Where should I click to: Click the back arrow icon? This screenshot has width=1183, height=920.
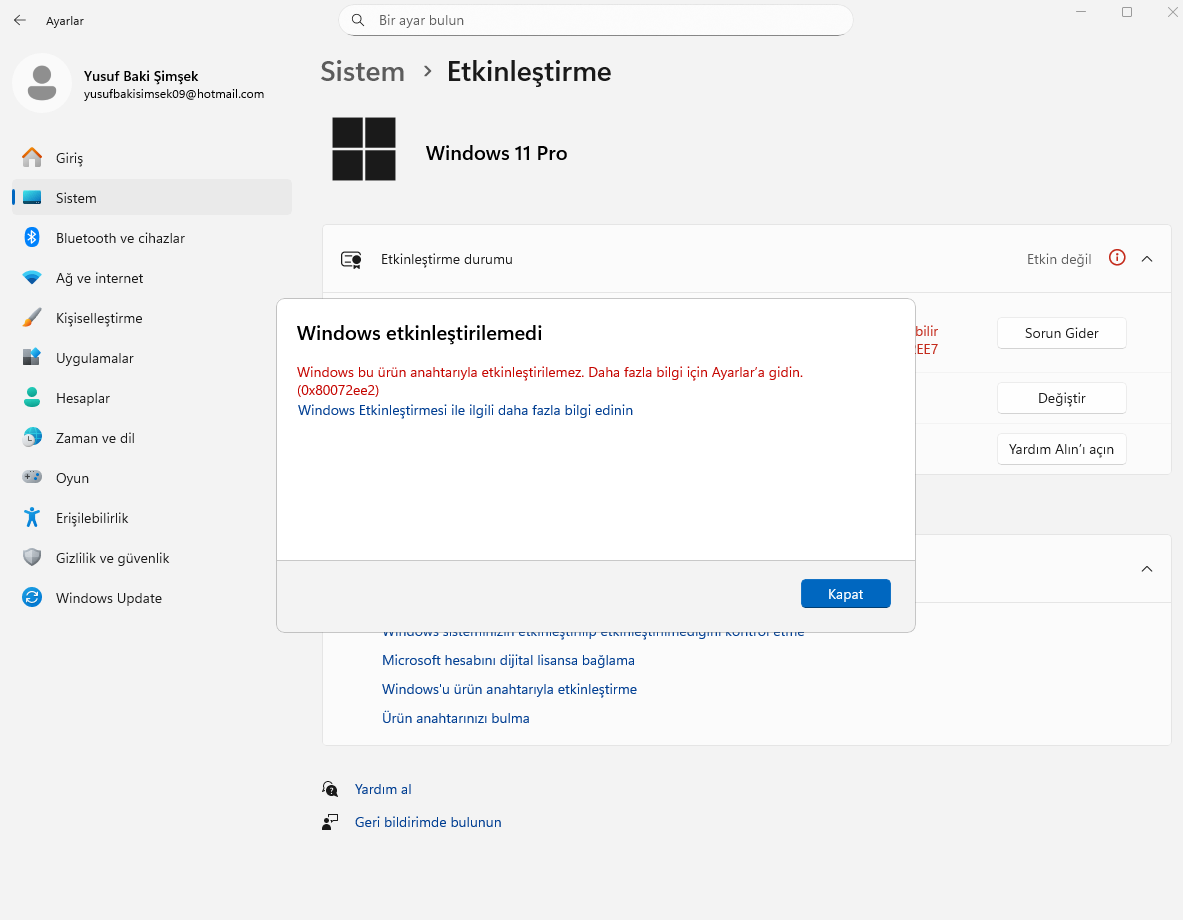pos(20,20)
